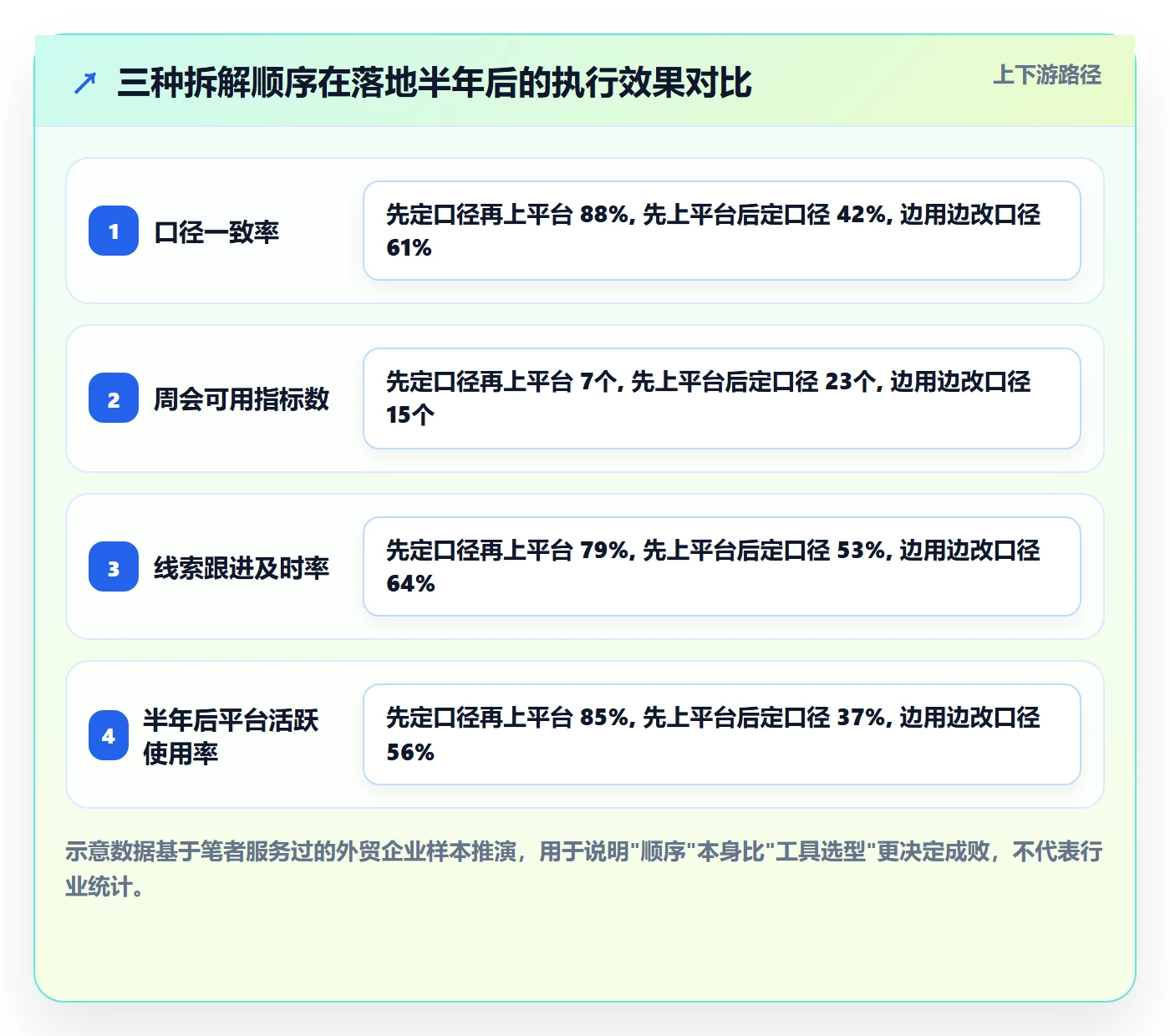Viewport: 1170px width, 1036px height.
Task: Click the arrow icon beside the card title
Action: [x=85, y=83]
